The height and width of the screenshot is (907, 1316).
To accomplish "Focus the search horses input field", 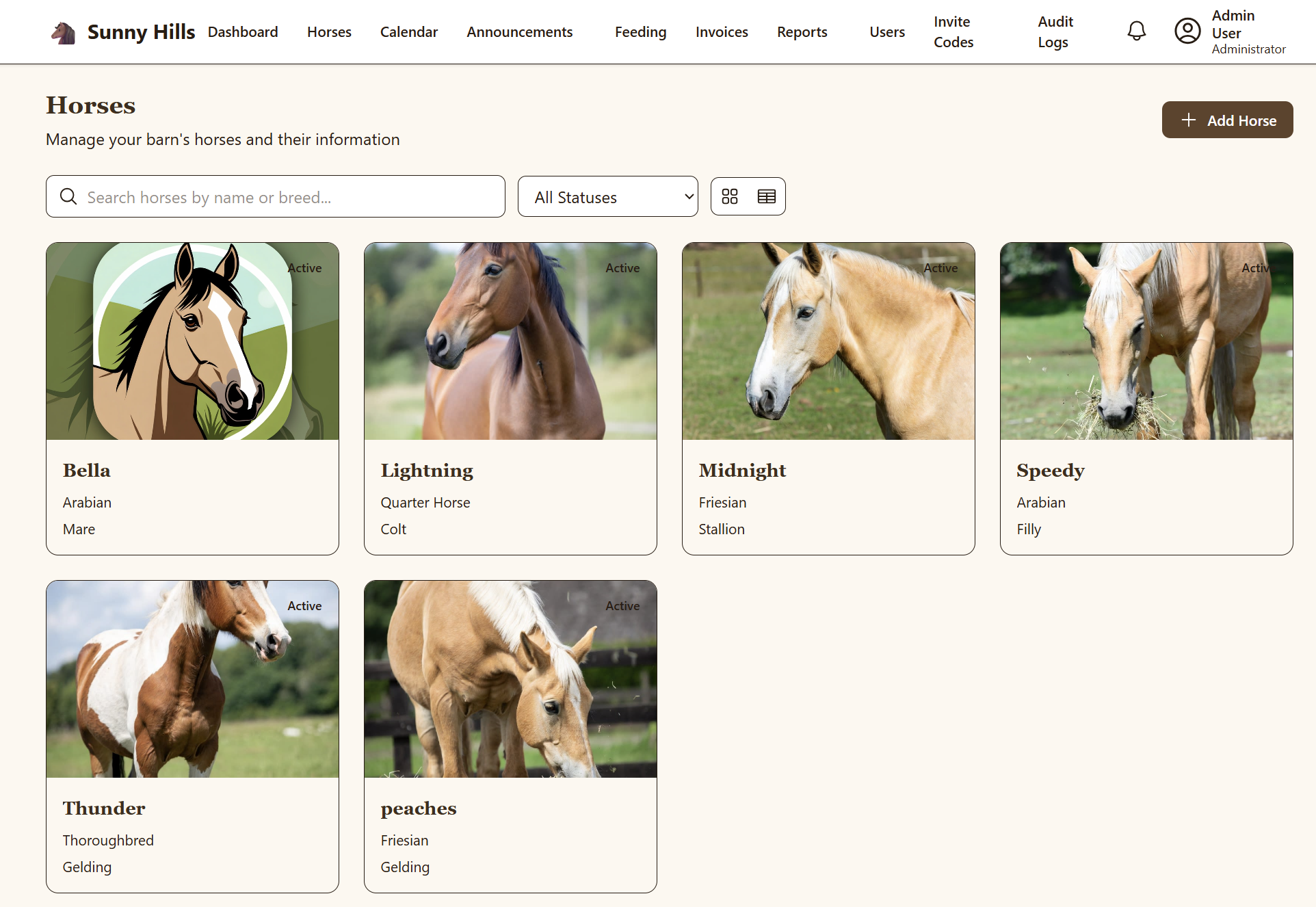I will pos(276,197).
